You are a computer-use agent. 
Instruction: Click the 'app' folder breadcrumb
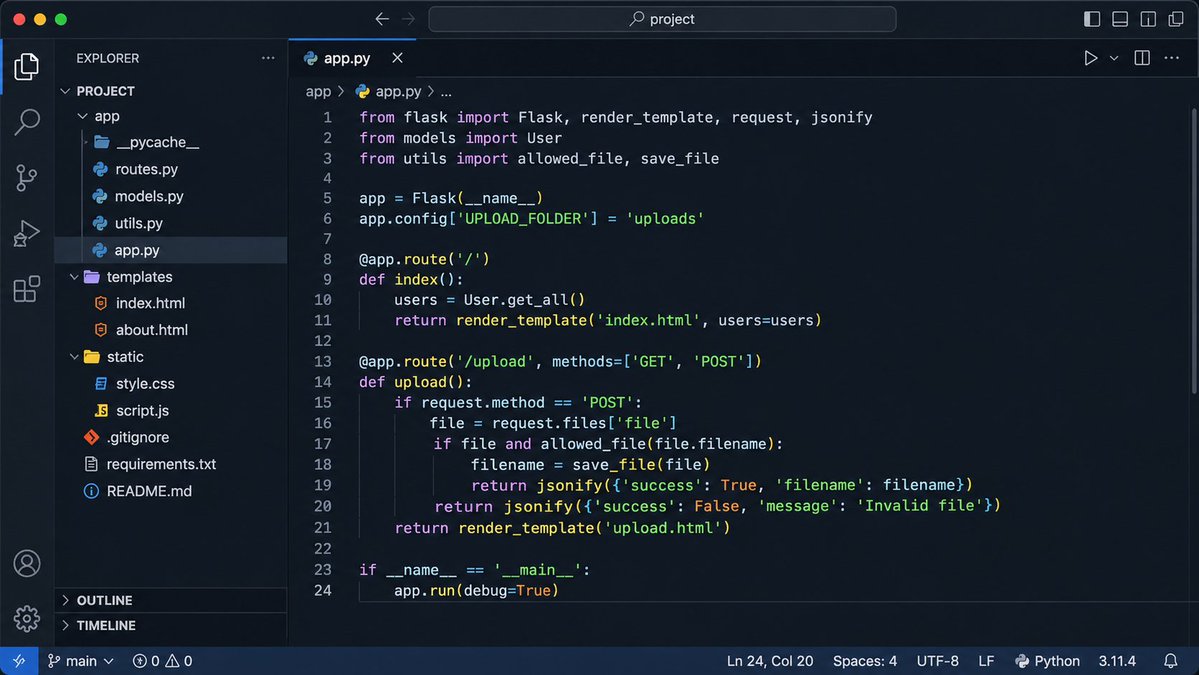click(x=318, y=91)
